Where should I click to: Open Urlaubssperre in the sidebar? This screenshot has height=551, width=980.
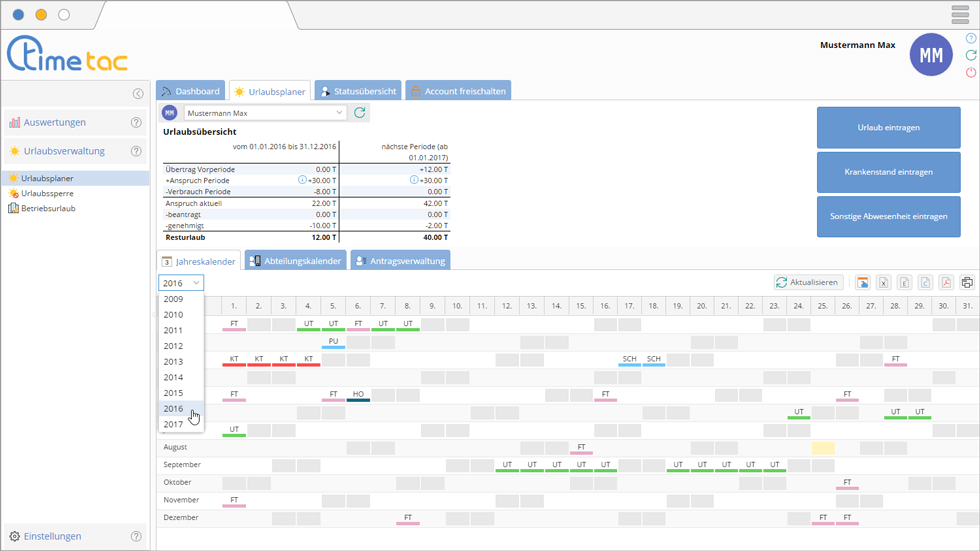48,193
